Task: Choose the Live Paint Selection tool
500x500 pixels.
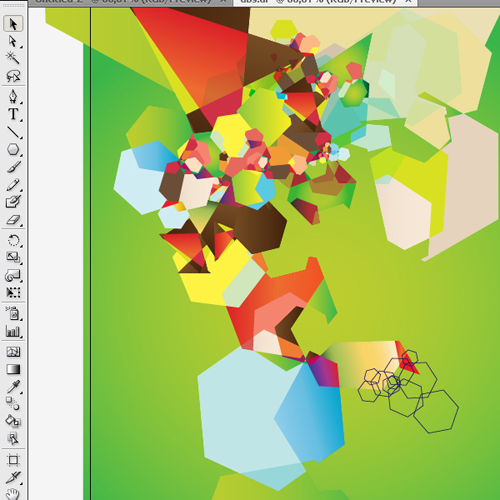Action: 13,438
